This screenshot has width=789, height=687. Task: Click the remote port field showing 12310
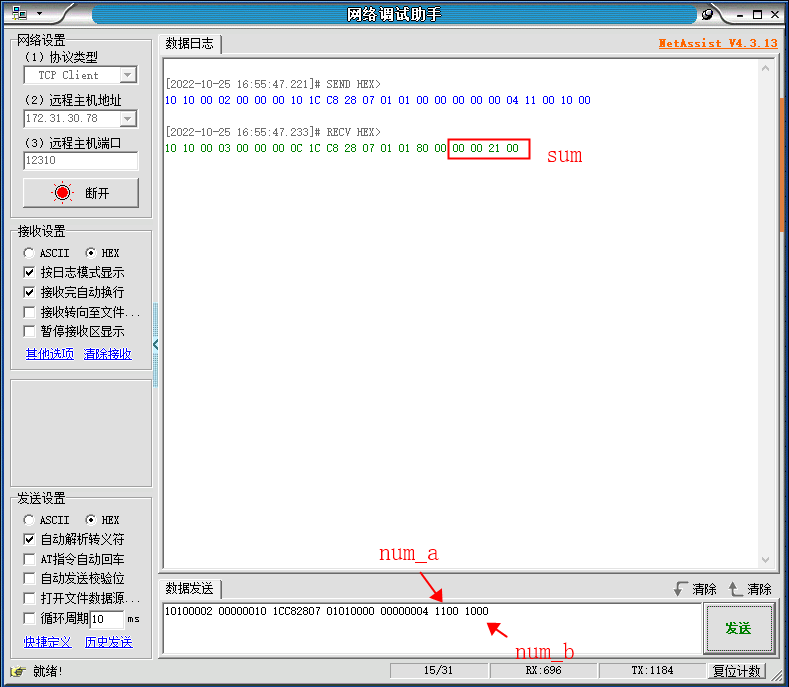click(80, 160)
